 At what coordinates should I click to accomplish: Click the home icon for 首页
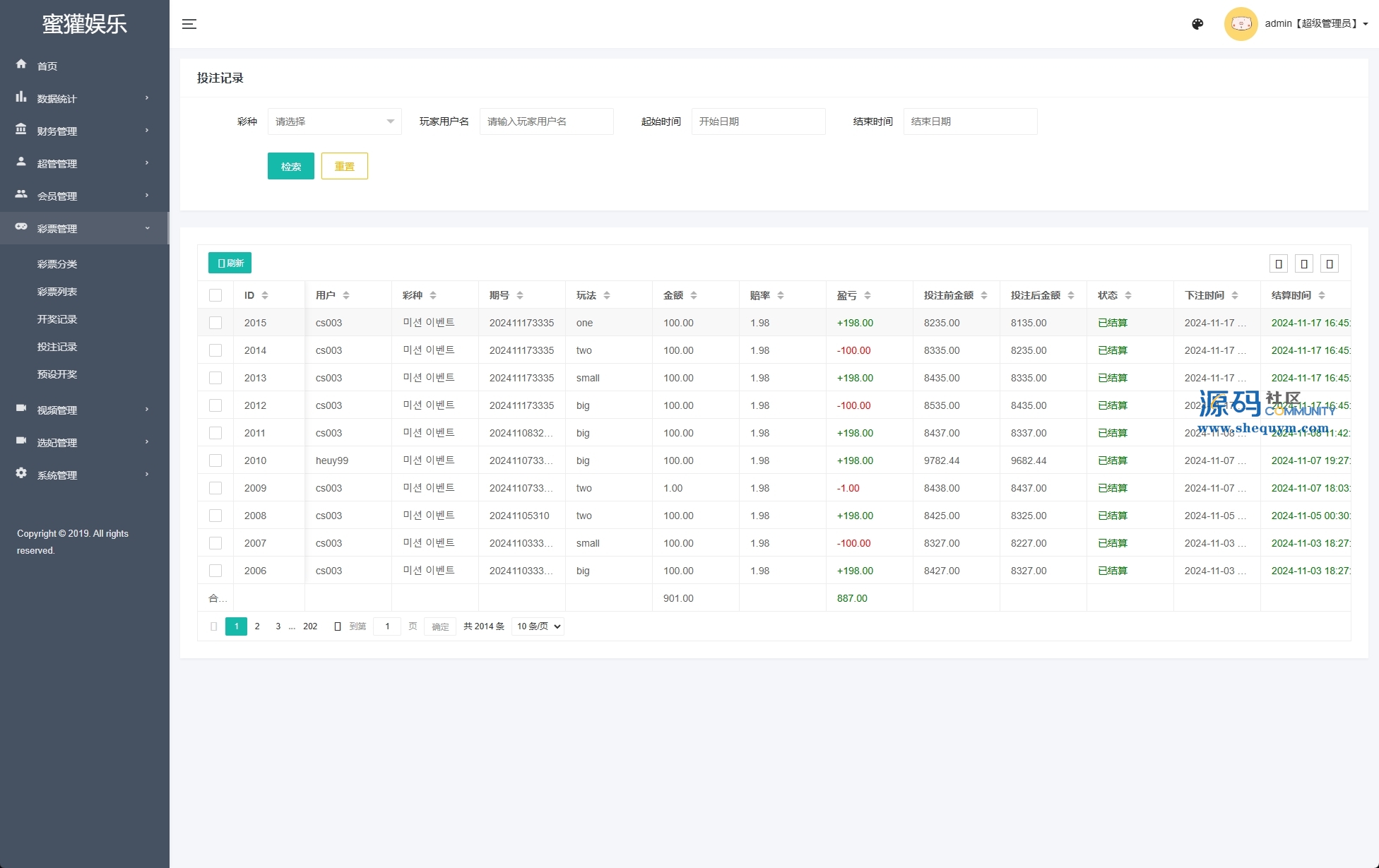(21, 64)
